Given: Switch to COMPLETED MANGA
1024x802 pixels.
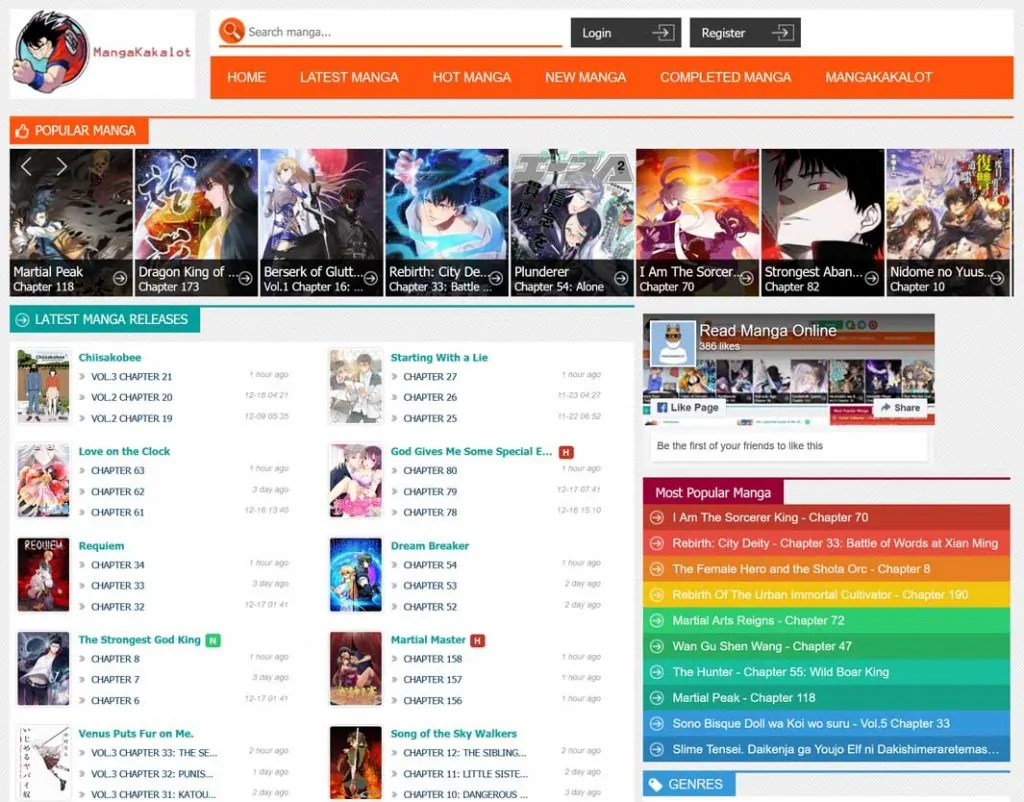Looking at the screenshot, I should tap(724, 77).
